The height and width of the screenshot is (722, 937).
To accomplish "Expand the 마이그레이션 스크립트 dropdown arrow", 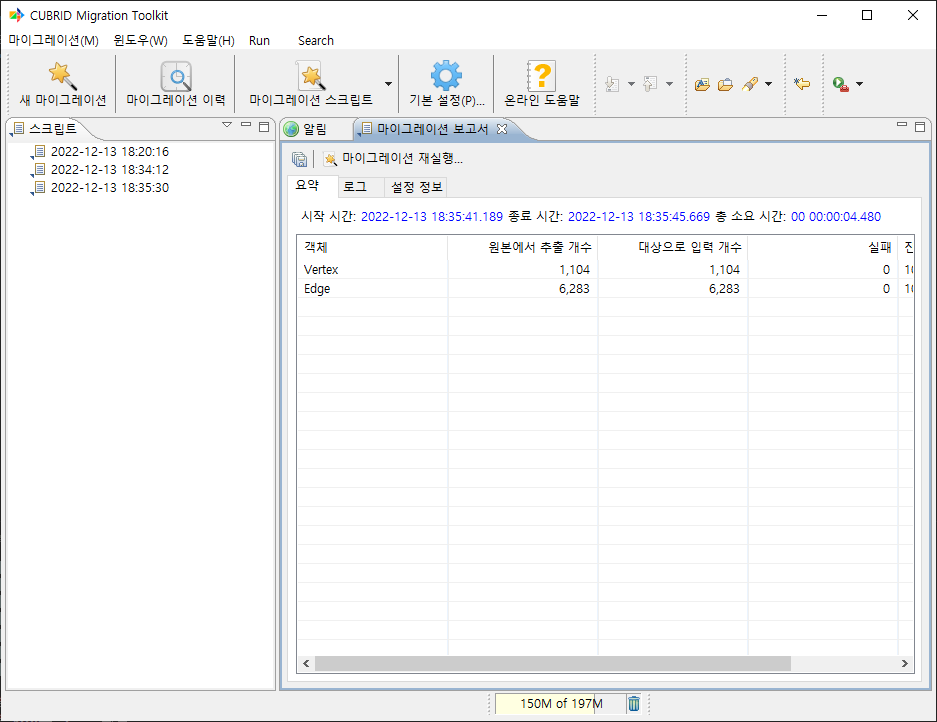I will 388,85.
